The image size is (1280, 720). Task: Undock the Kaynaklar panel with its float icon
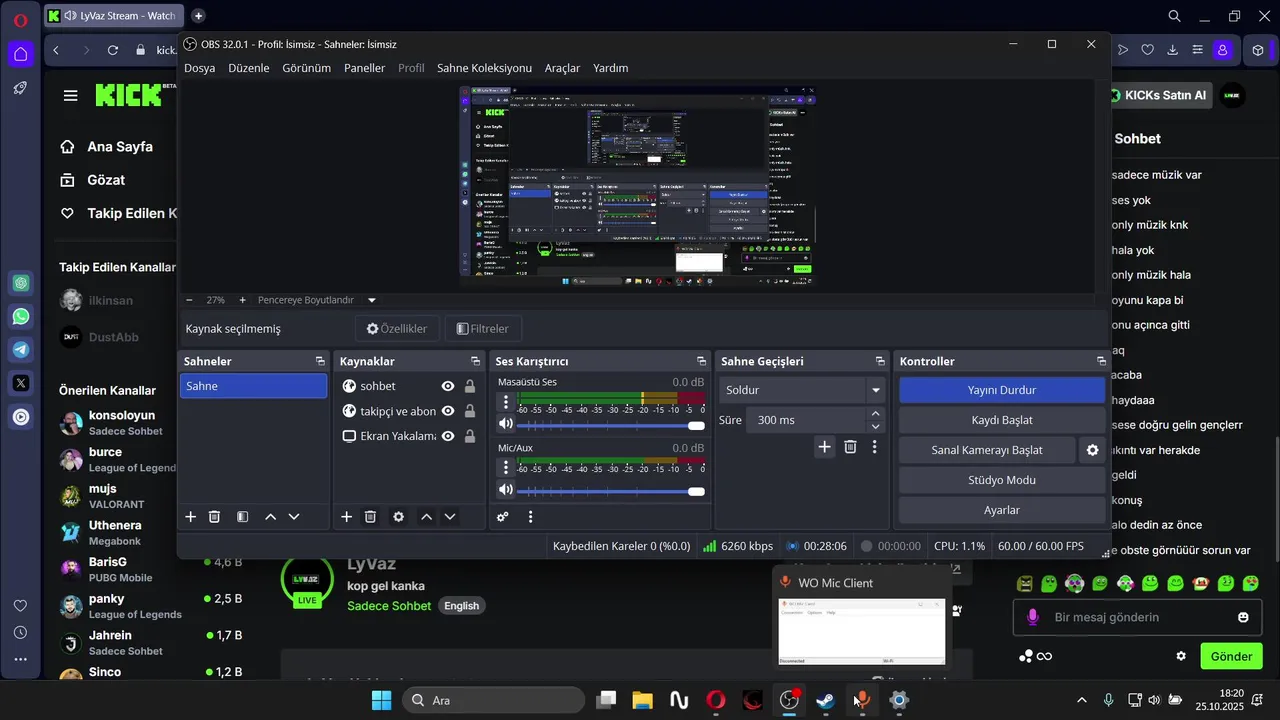pos(476,361)
